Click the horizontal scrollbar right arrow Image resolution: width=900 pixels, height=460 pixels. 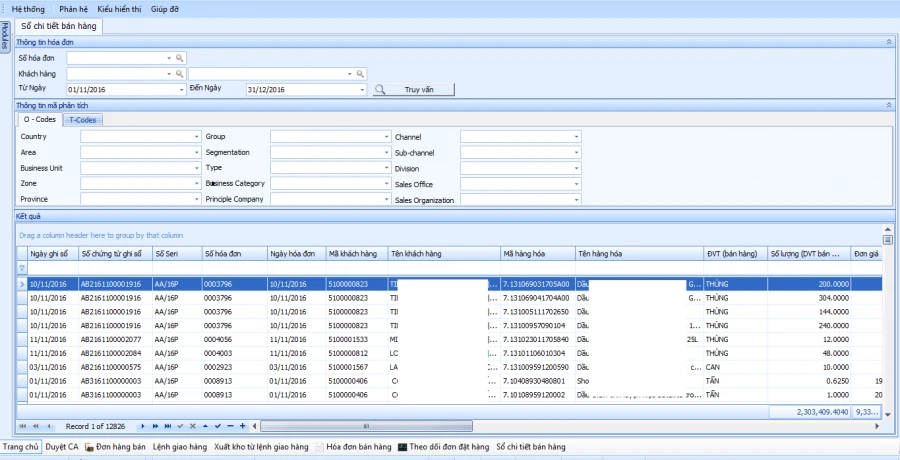pos(877,426)
